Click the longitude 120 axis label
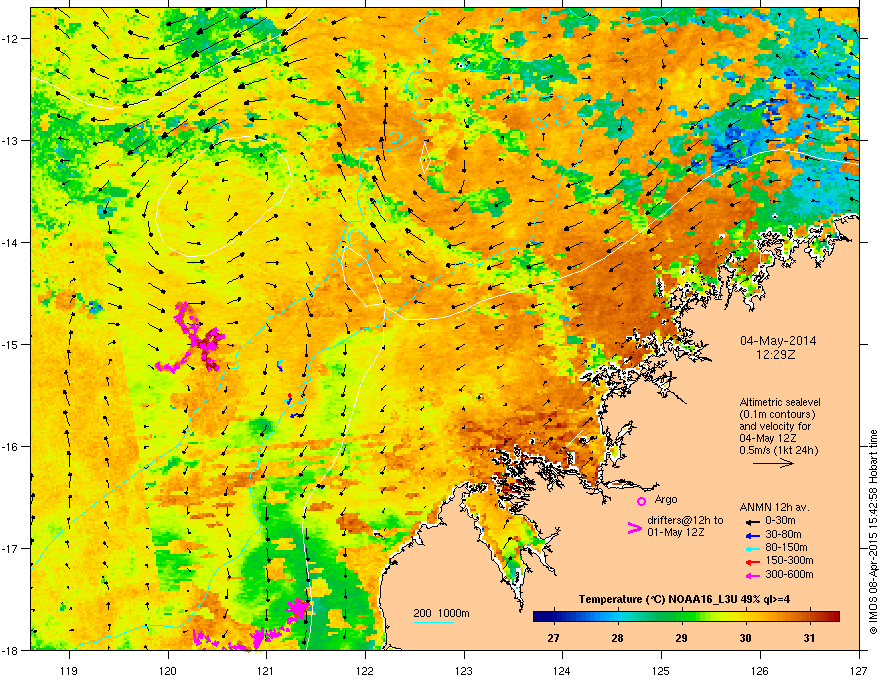880x680 pixels. pyautogui.click(x=168, y=670)
